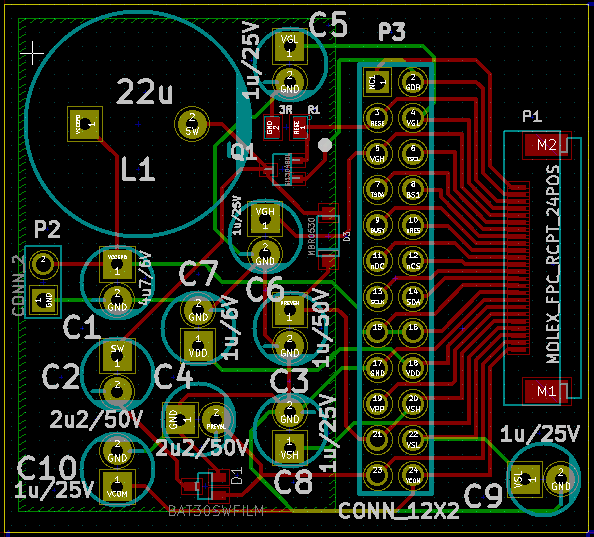Select the GND pad 2 of capacitor C5
594x537 pixels.
tap(289, 82)
